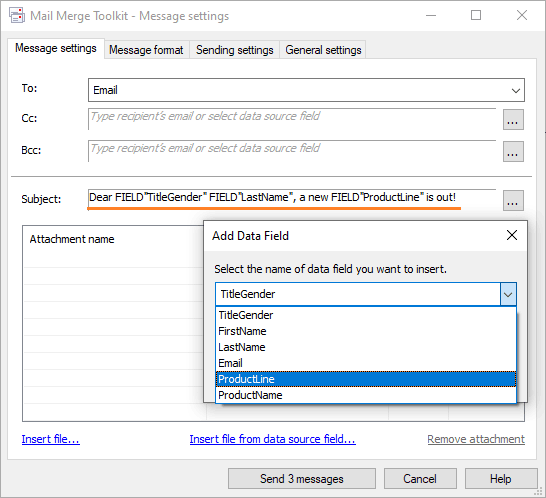Close the Mail Merge Toolkit window
Image resolution: width=546 pixels, height=498 pixels.
(522, 15)
